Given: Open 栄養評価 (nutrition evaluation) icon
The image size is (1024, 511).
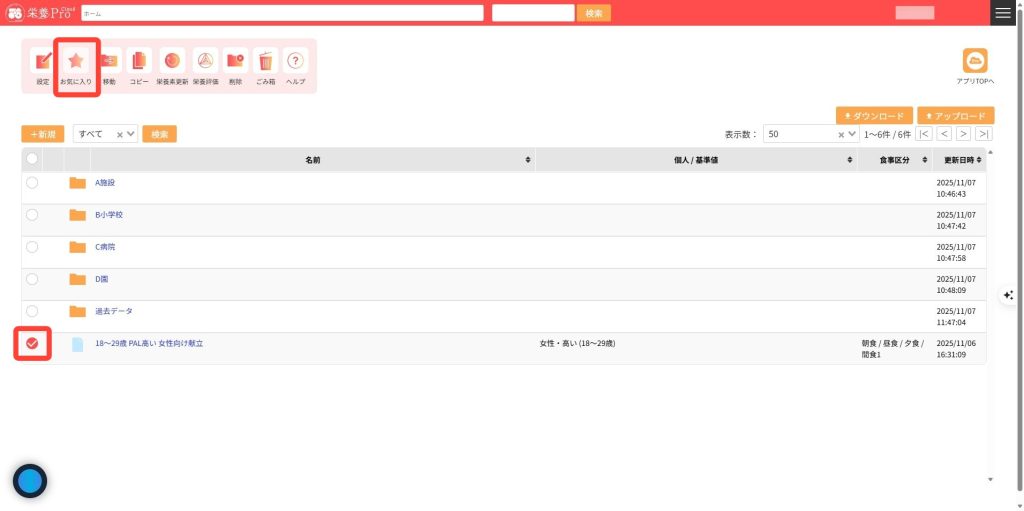Looking at the screenshot, I should (x=205, y=62).
